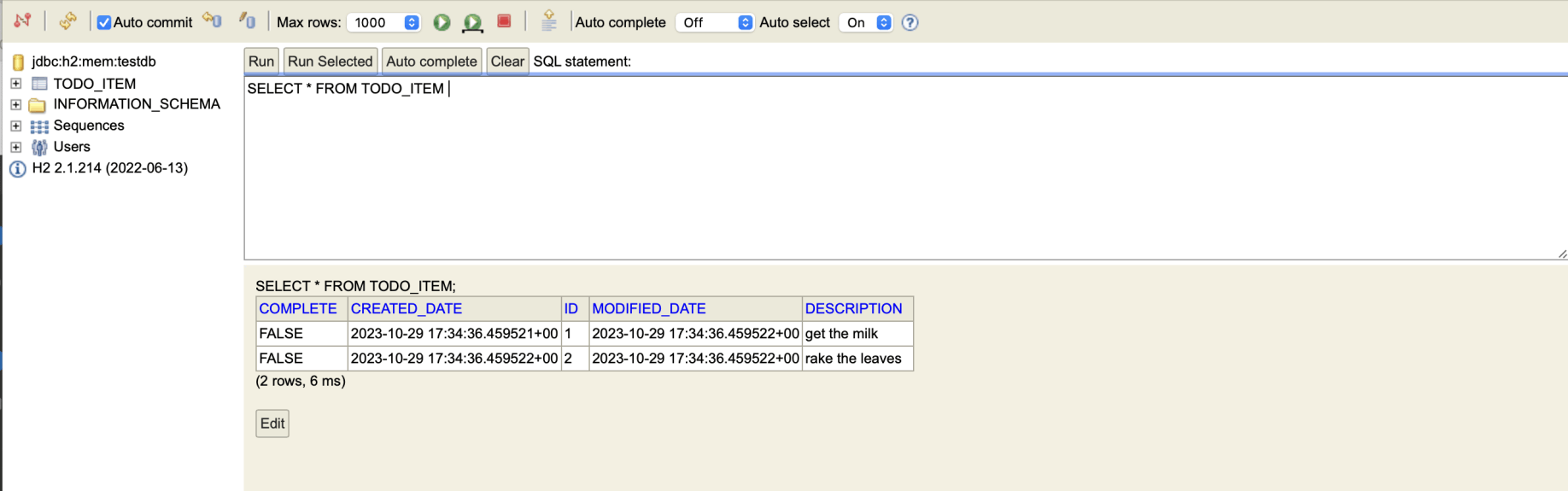Open the Auto select On dropdown

[x=866, y=22]
